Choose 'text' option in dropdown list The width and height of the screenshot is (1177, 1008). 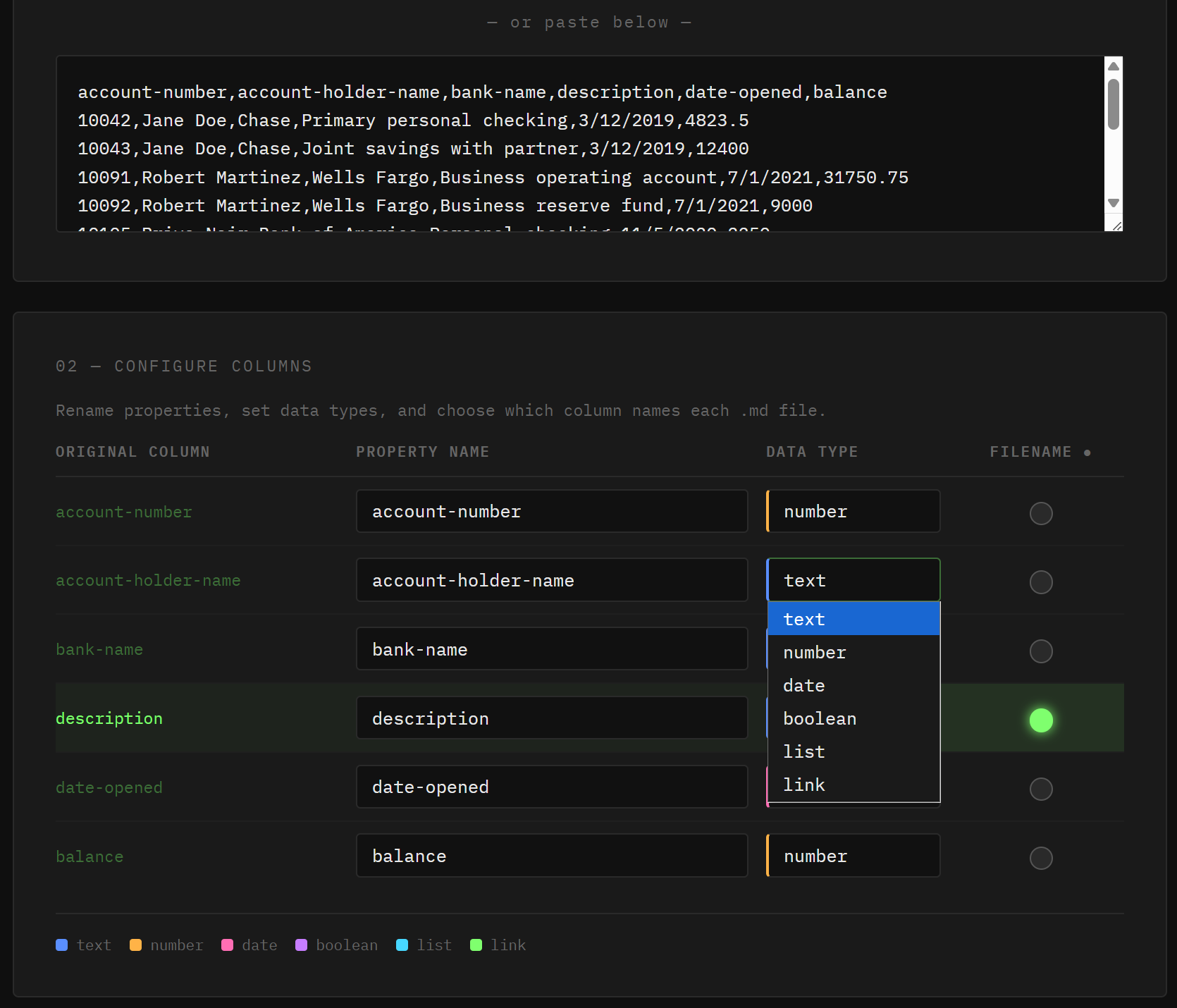pos(854,619)
